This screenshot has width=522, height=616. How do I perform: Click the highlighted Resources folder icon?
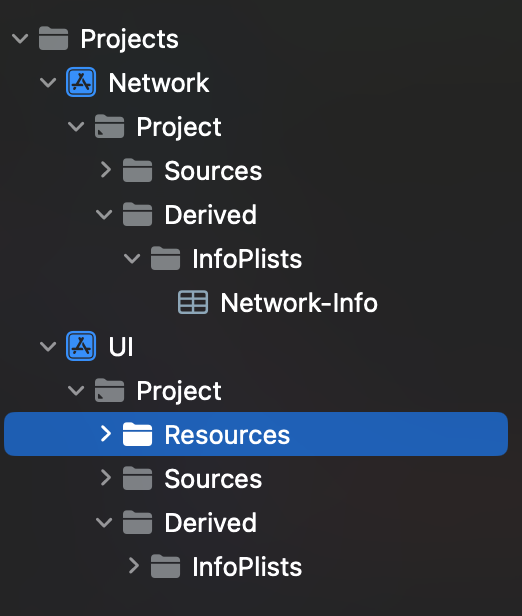click(137, 434)
